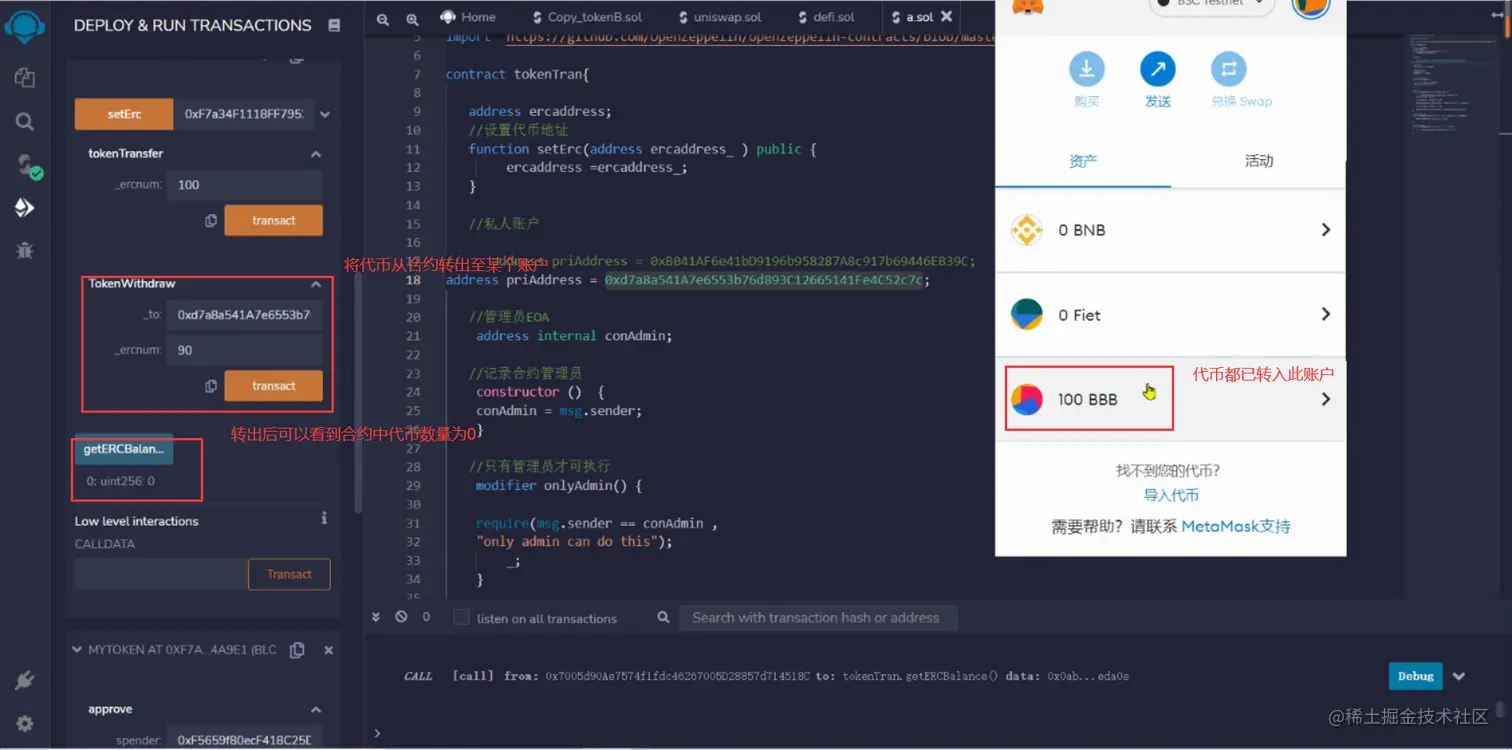The width and height of the screenshot is (1512, 750).
Task: Open the Plugin manager plug icon
Action: click(x=25, y=681)
